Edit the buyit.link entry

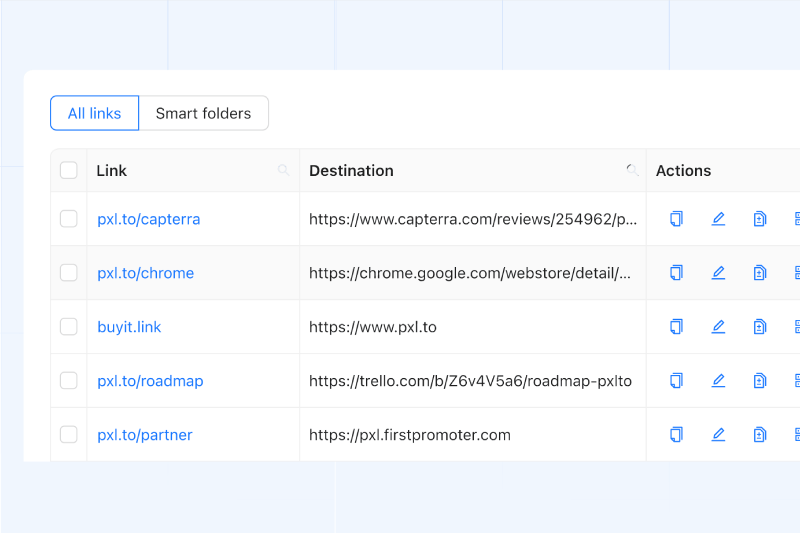pos(718,326)
